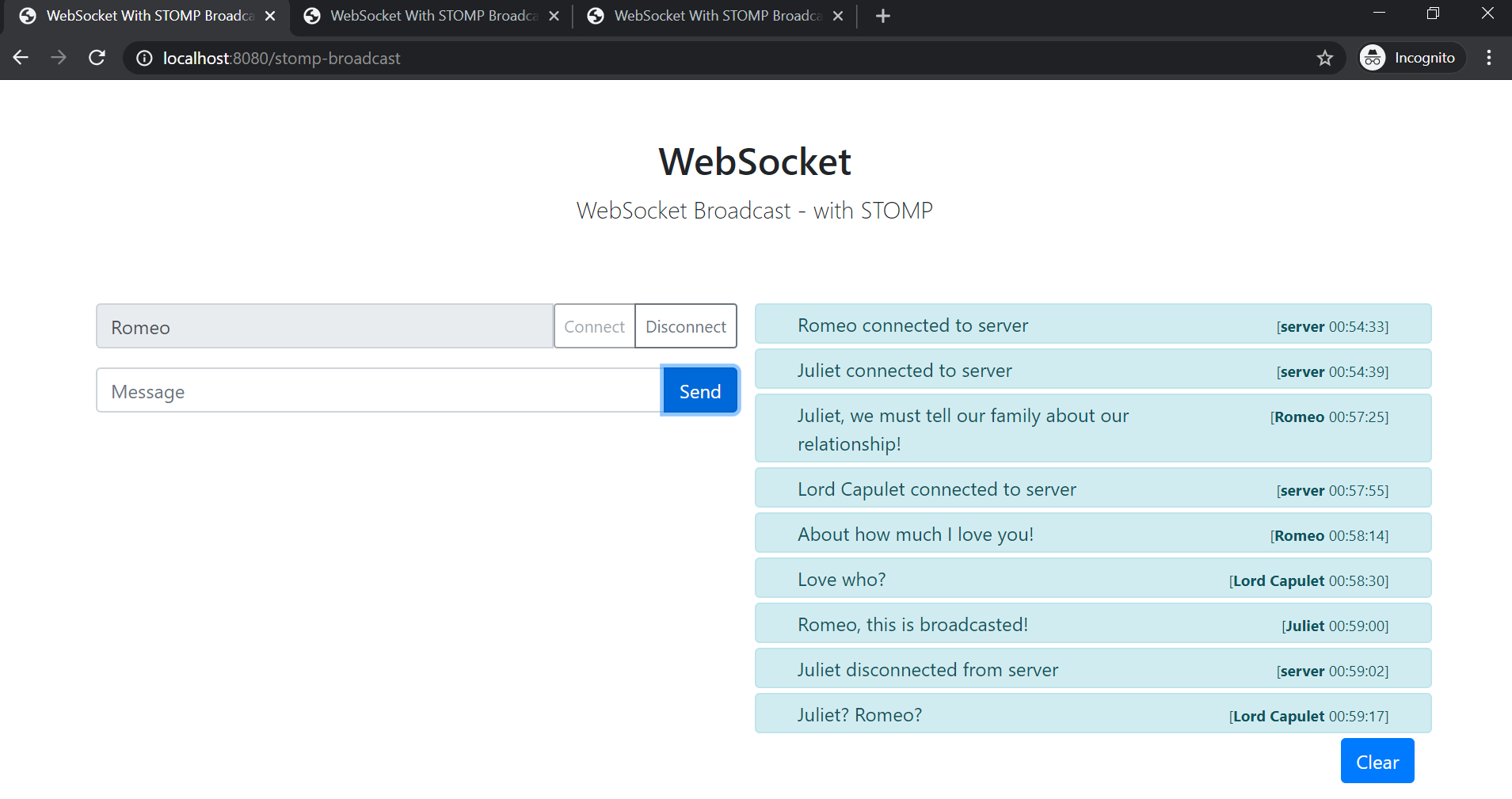Click the Incognito profile indicator
Image resolution: width=1512 pixels, height=799 pixels.
click(x=1411, y=58)
